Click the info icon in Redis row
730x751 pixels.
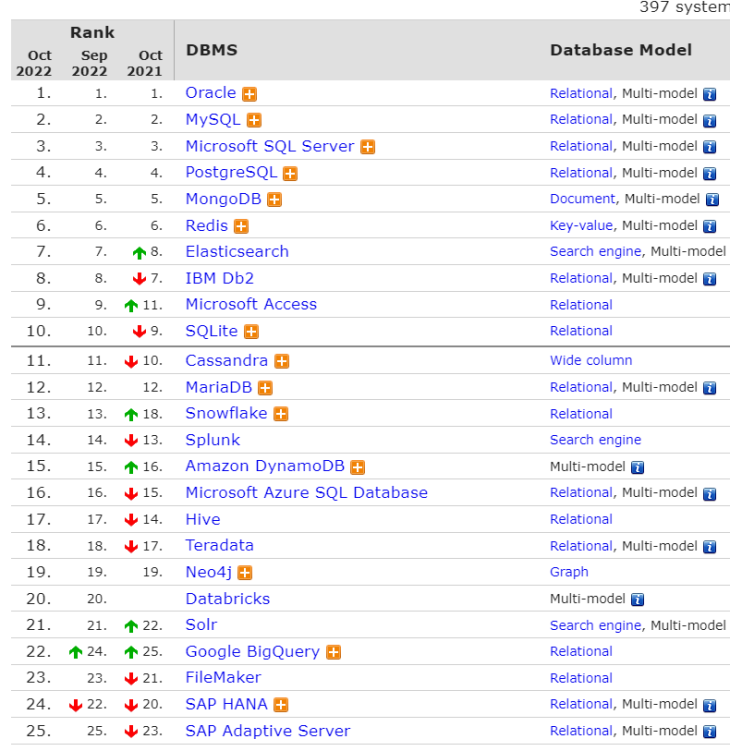(x=709, y=226)
